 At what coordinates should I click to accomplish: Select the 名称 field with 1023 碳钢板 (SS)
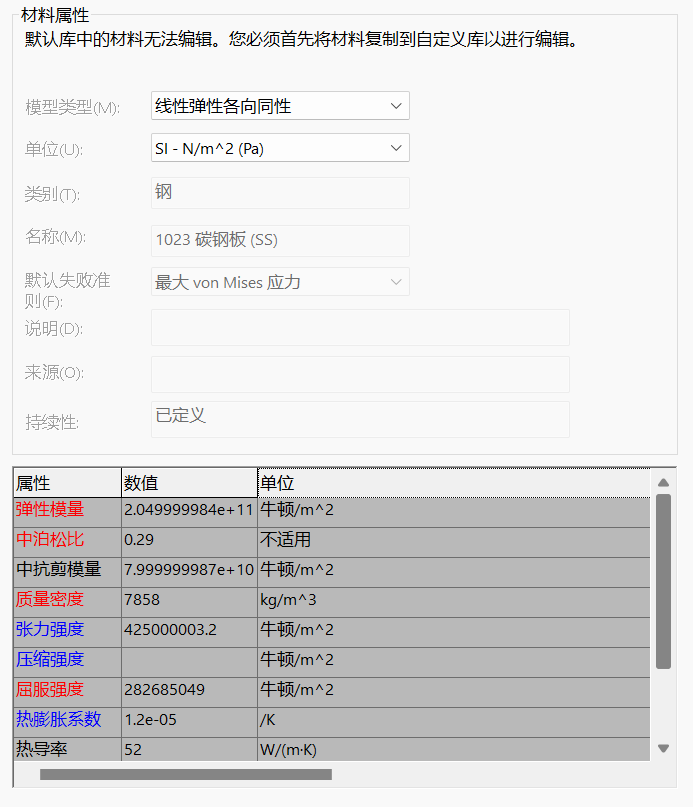pos(280,240)
